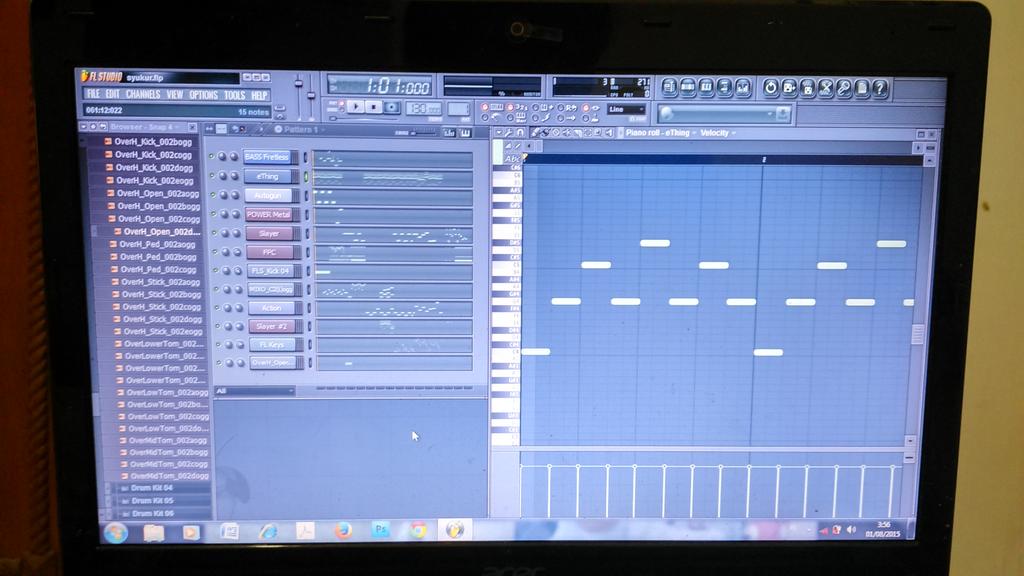Open the keyboard editor icon in step sequencer
The image size is (1024, 576).
(x=465, y=133)
